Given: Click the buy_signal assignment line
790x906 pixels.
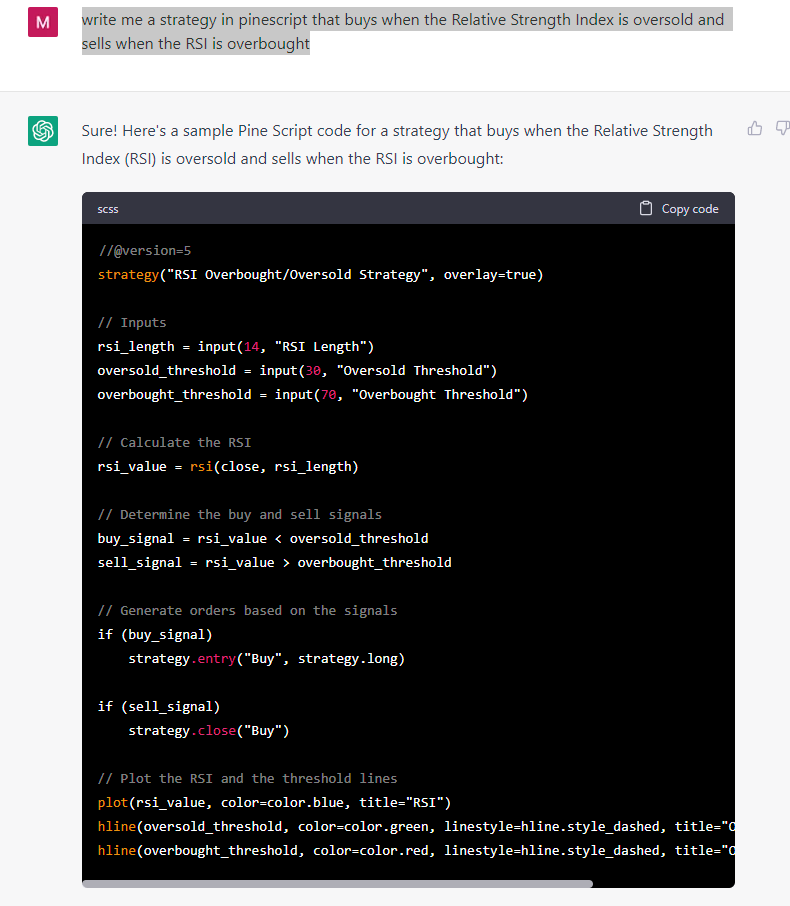Looking at the screenshot, I should point(262,538).
